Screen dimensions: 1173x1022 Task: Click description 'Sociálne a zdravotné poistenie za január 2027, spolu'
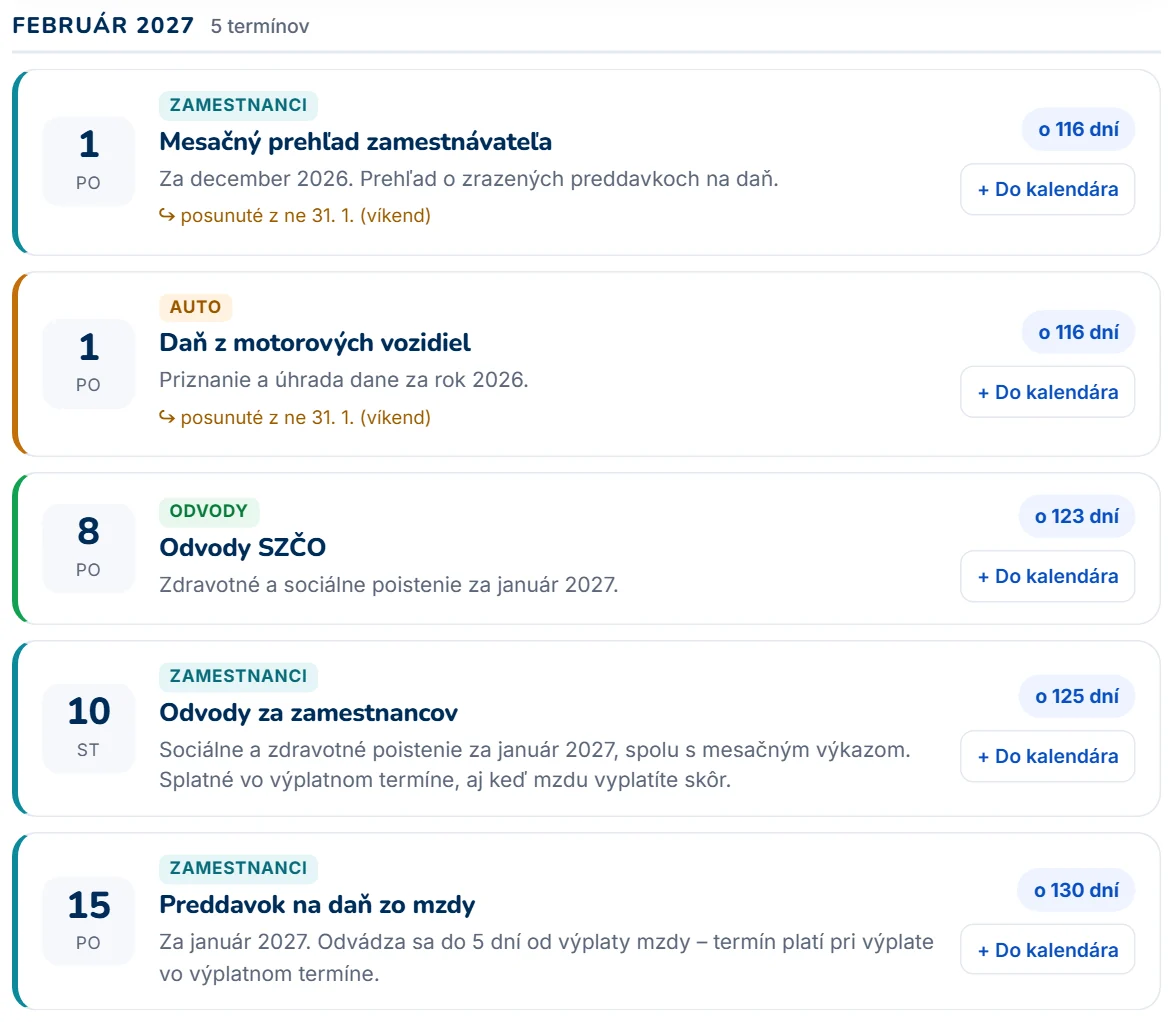535,765
